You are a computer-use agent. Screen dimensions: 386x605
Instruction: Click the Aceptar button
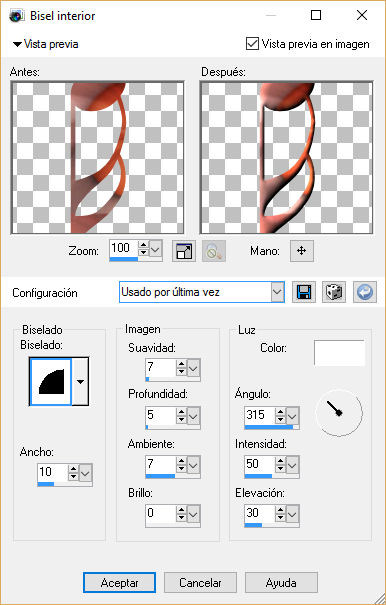pos(119,583)
